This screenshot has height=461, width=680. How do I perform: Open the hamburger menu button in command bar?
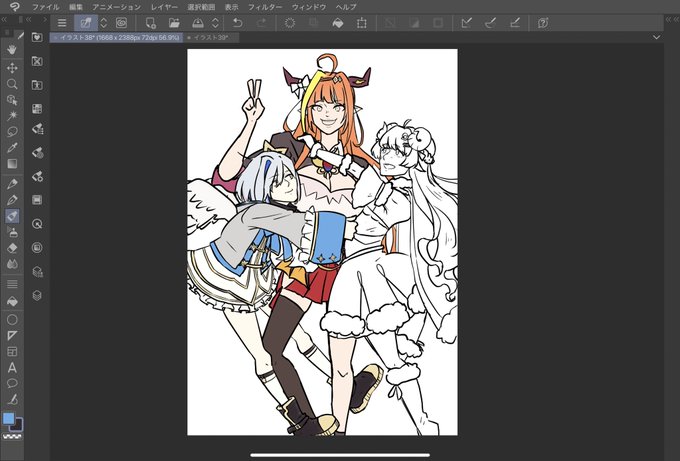click(x=62, y=23)
